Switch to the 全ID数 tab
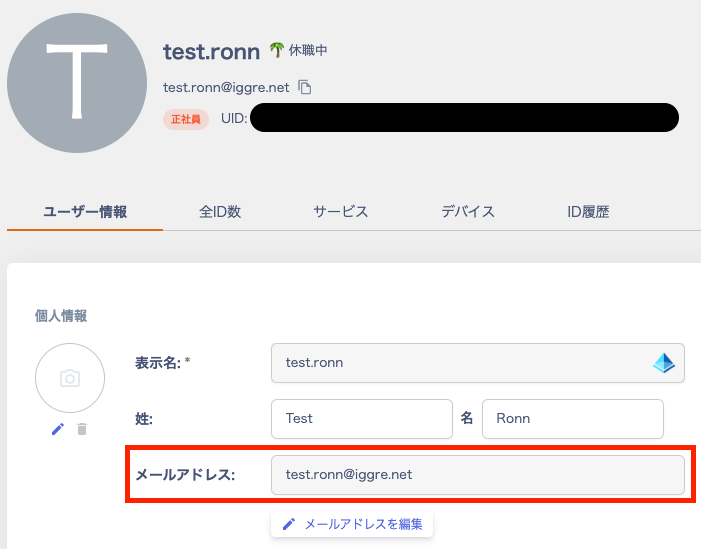701x549 pixels. [x=220, y=212]
